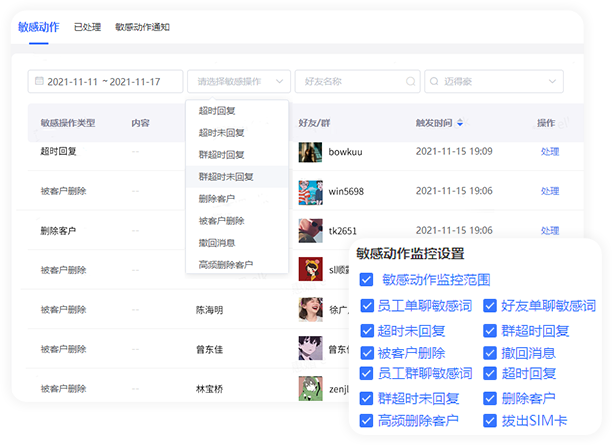Click the sort arrows beside 触发时间

[460, 123]
